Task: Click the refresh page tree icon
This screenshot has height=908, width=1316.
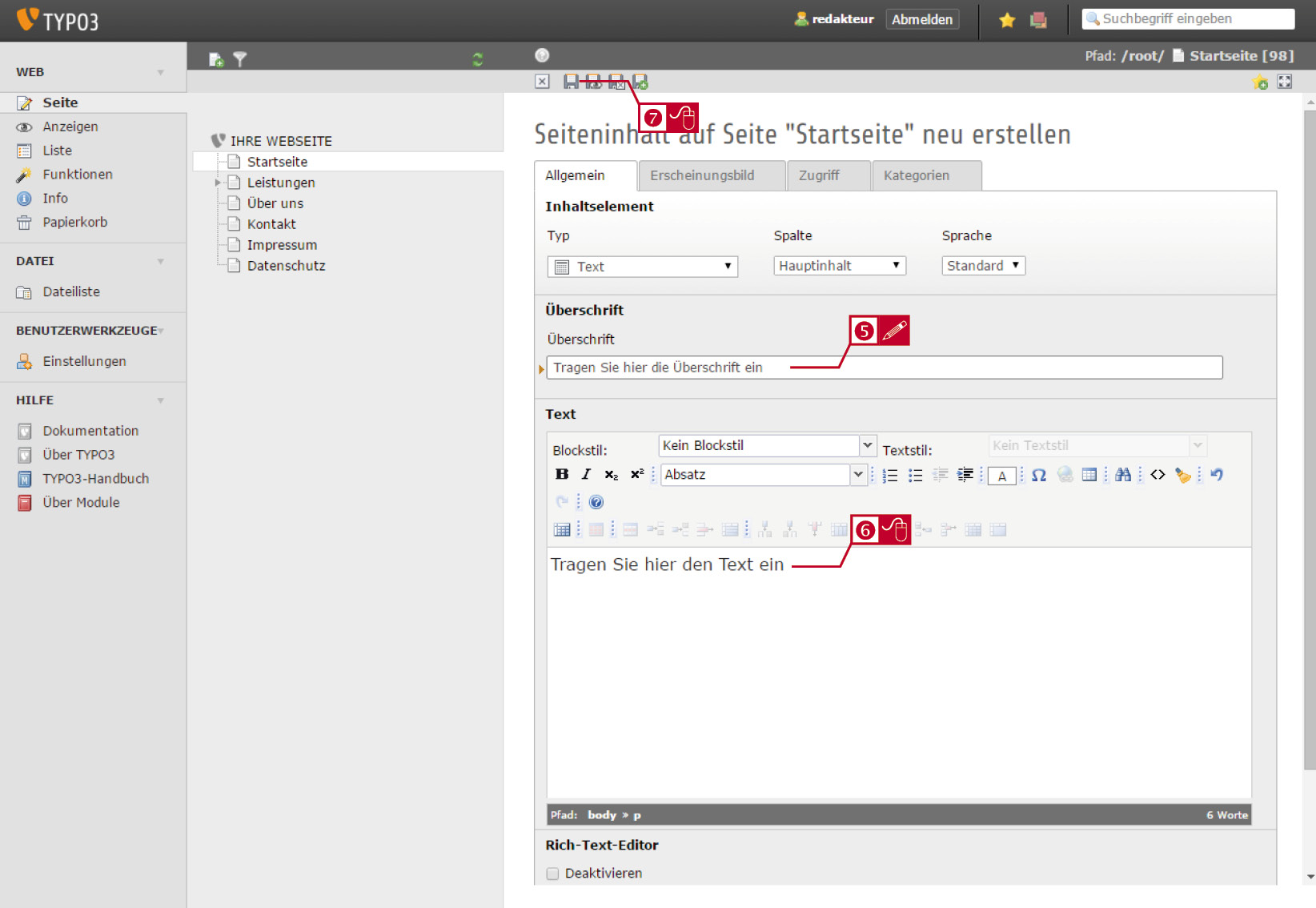Action: 478,59
